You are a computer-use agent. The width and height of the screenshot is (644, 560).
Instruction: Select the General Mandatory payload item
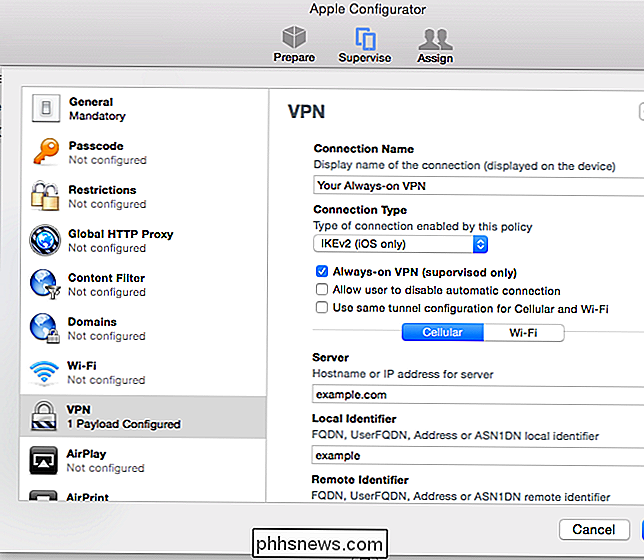[144, 109]
